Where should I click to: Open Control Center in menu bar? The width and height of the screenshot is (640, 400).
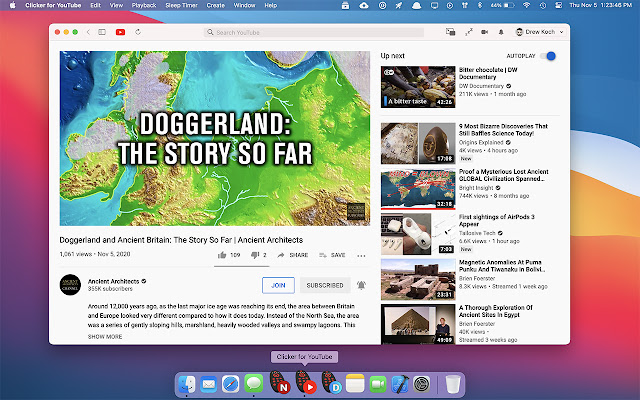pos(558,5)
